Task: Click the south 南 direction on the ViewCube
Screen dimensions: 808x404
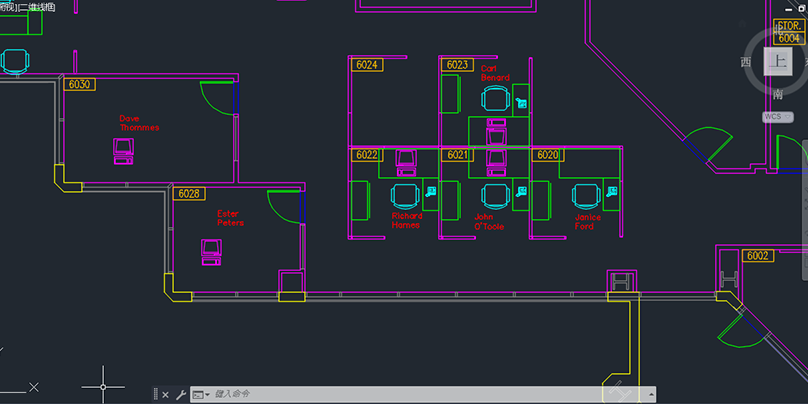Action: coord(778,94)
